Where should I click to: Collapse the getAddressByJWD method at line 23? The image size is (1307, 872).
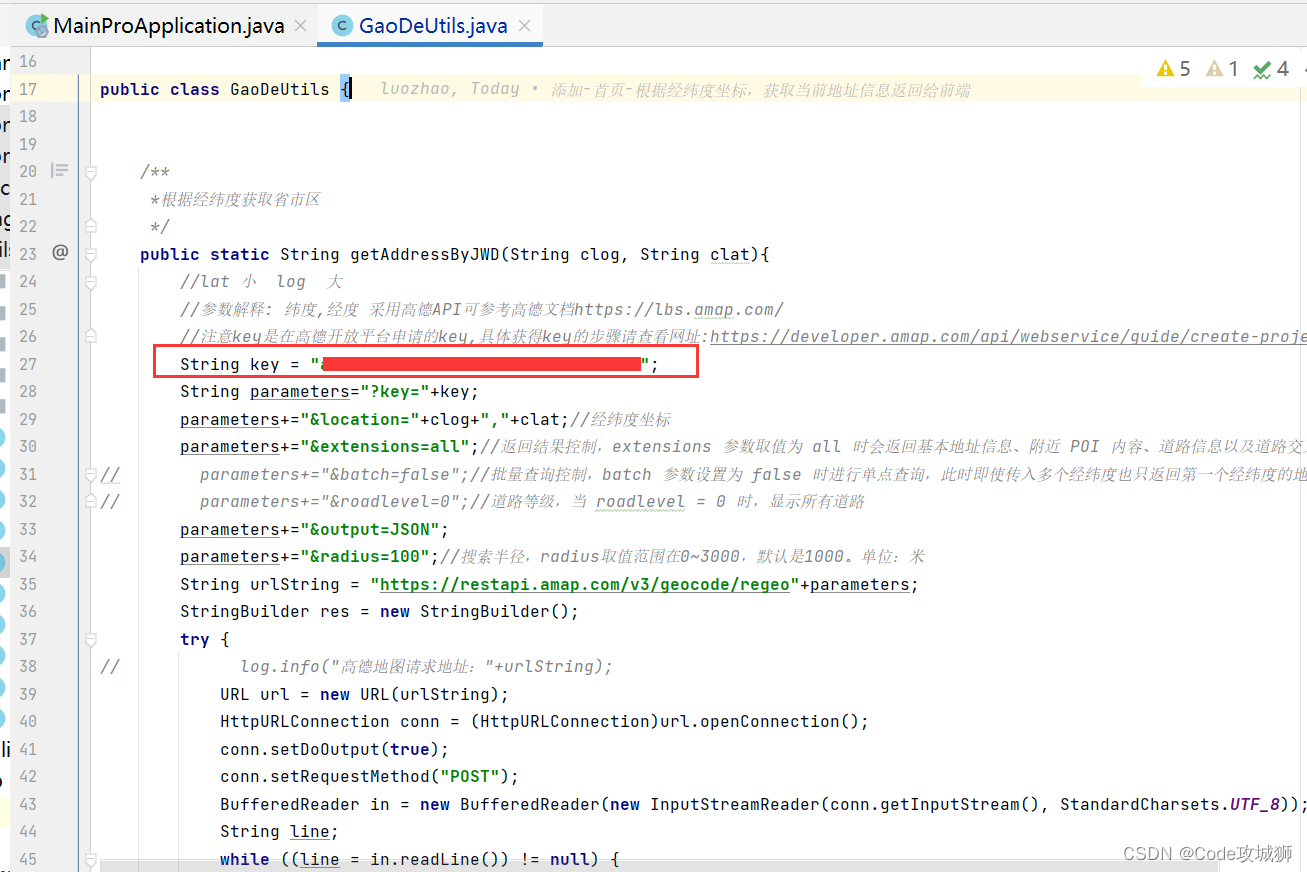91,254
